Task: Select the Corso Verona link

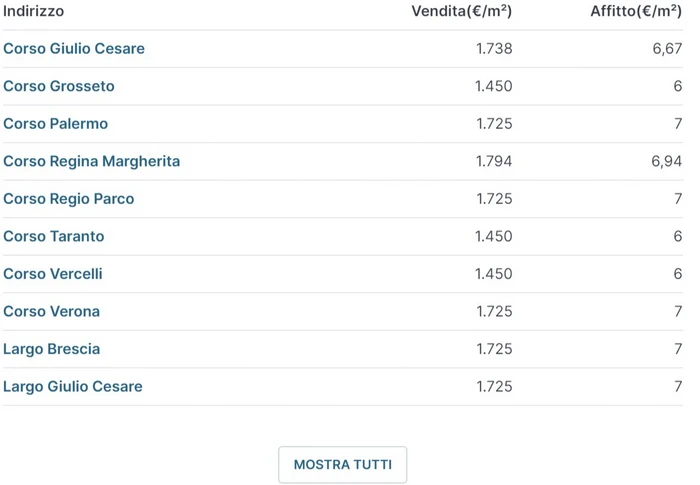Action: [52, 312]
